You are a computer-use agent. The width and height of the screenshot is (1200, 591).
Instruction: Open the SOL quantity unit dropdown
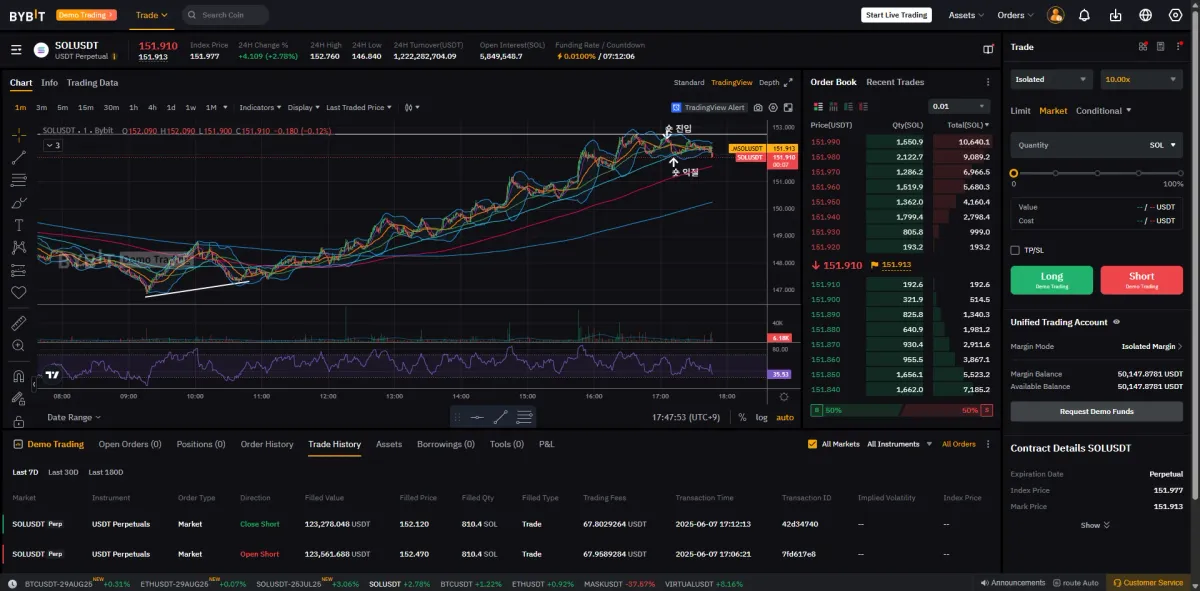tap(1162, 145)
